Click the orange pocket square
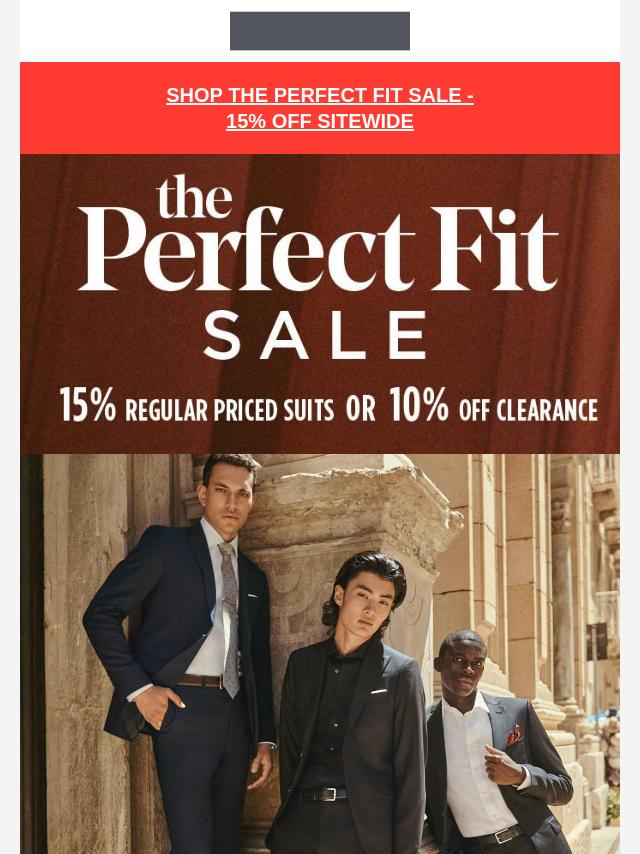 pyautogui.click(x=514, y=735)
